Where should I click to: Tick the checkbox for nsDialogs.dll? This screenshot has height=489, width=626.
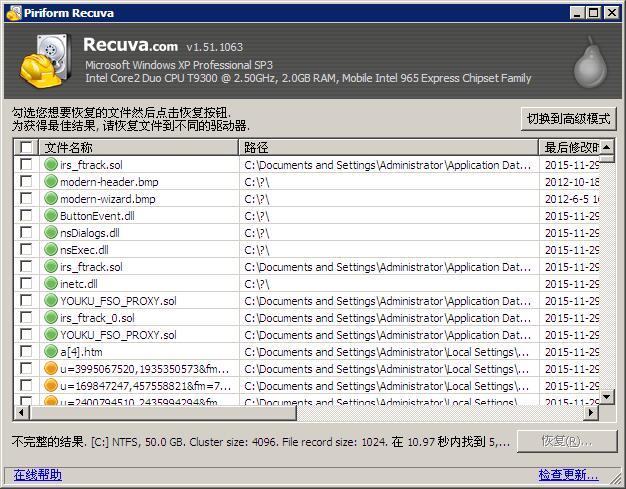pos(26,233)
